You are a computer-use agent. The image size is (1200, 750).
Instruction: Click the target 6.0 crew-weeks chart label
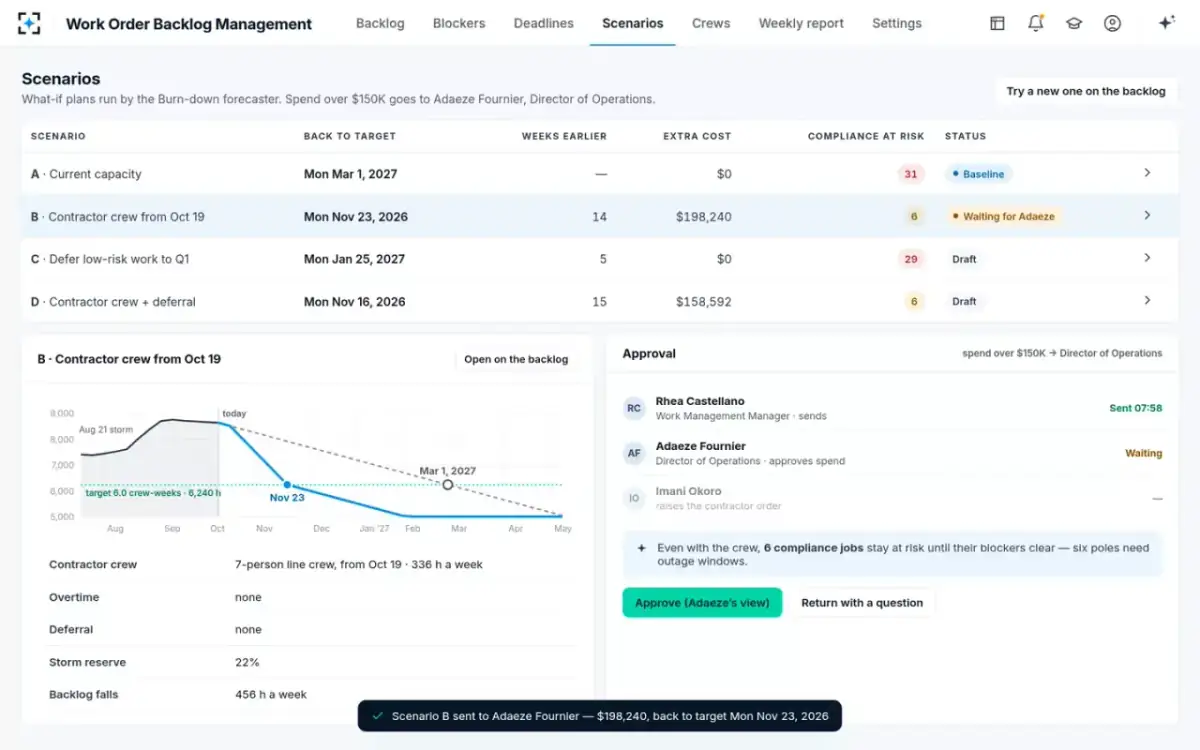pyautogui.click(x=153, y=492)
